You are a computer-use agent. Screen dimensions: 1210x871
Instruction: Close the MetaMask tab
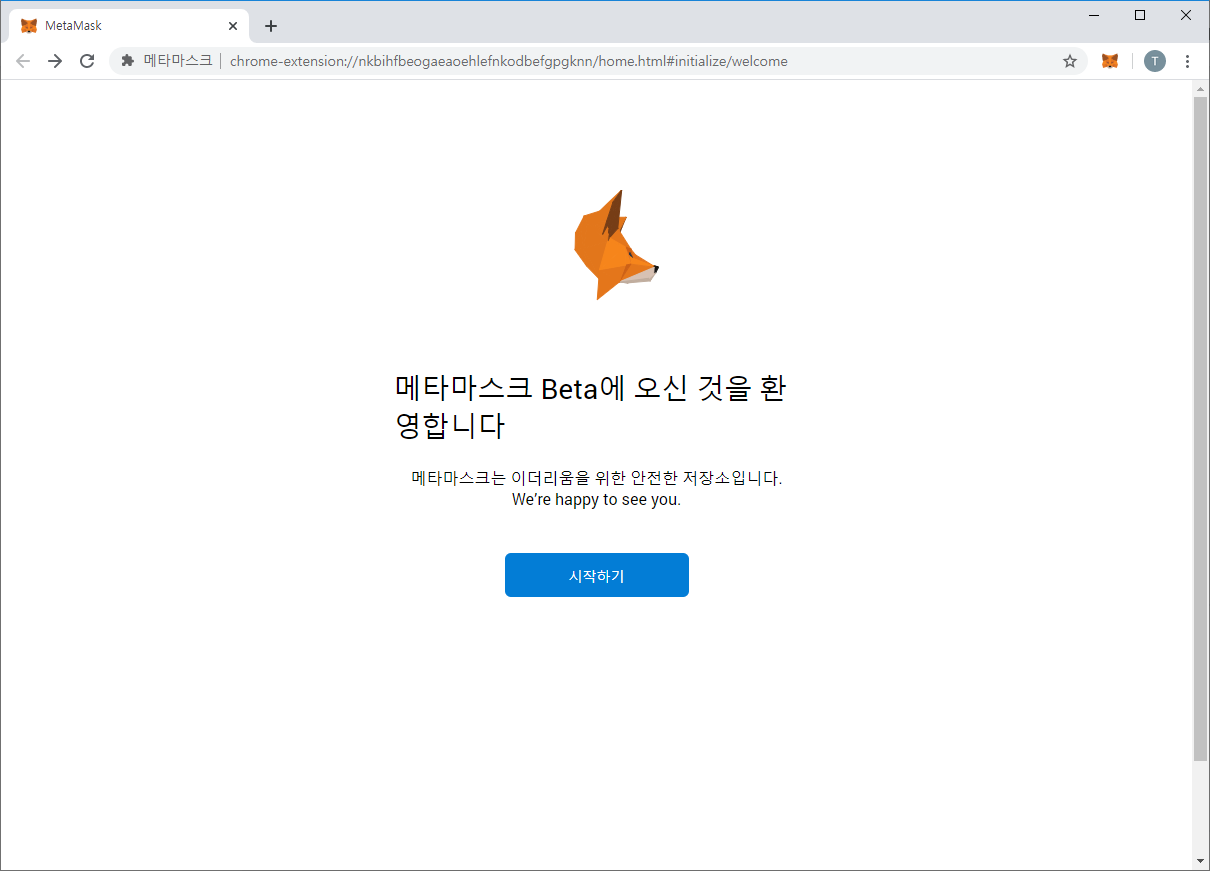click(x=233, y=26)
